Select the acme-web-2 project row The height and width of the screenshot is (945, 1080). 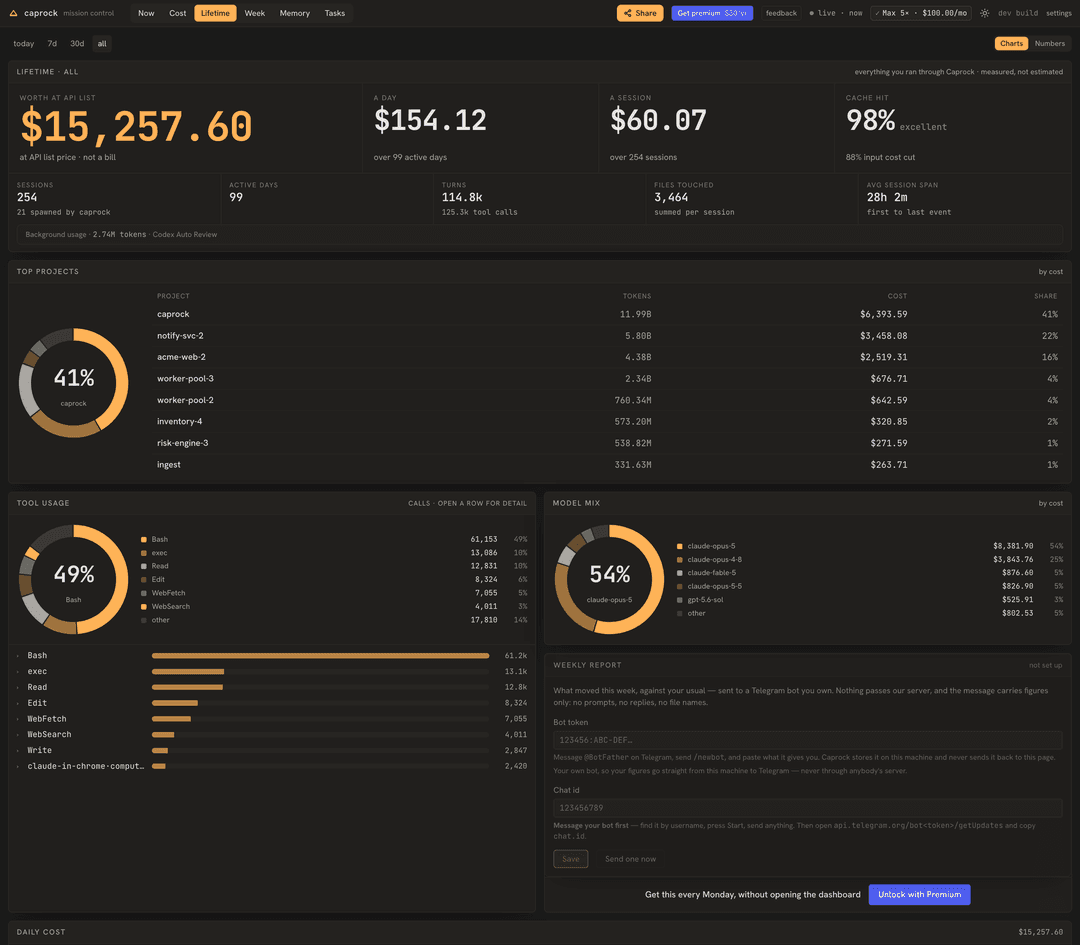click(x=608, y=357)
